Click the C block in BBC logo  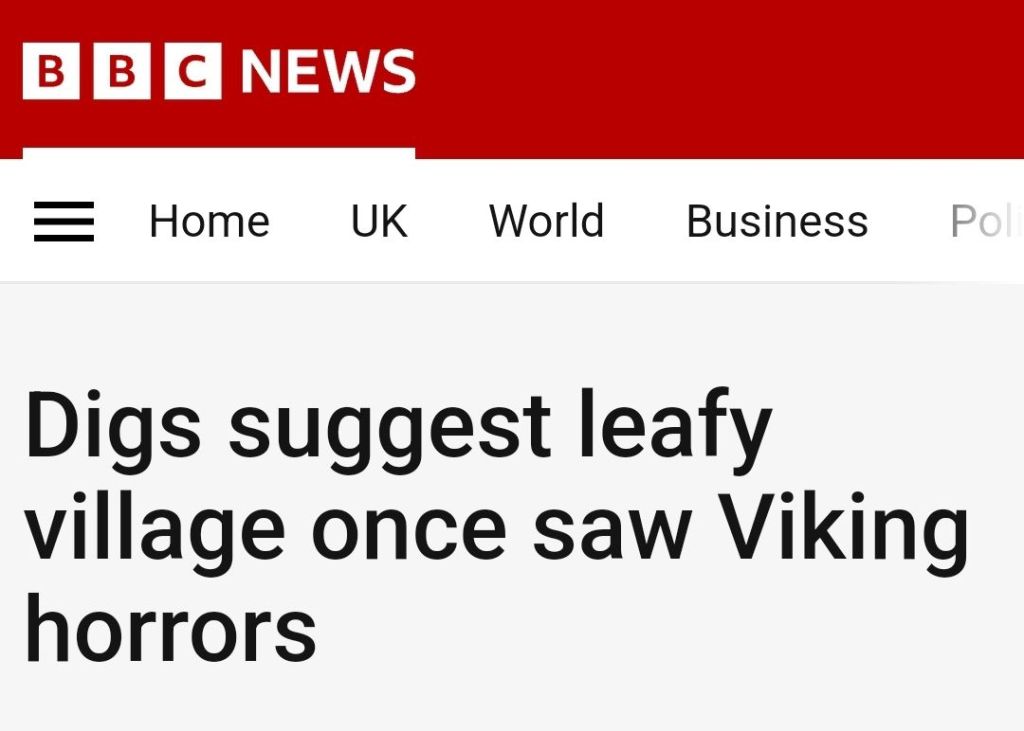click(x=192, y=72)
